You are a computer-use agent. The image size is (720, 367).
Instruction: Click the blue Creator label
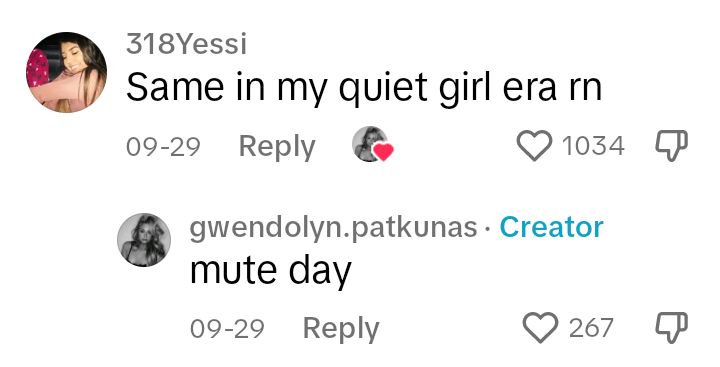[x=551, y=227]
